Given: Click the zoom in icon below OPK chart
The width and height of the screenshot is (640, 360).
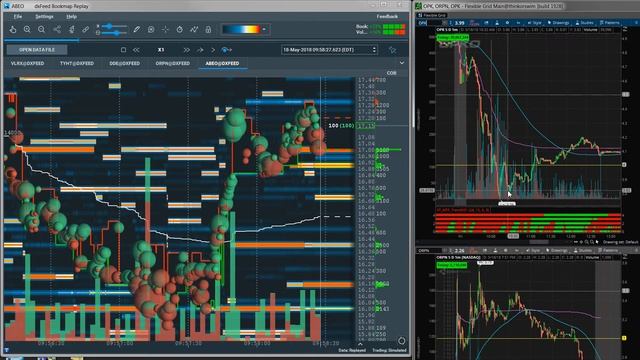Looking at the screenshot, I should (587, 242).
